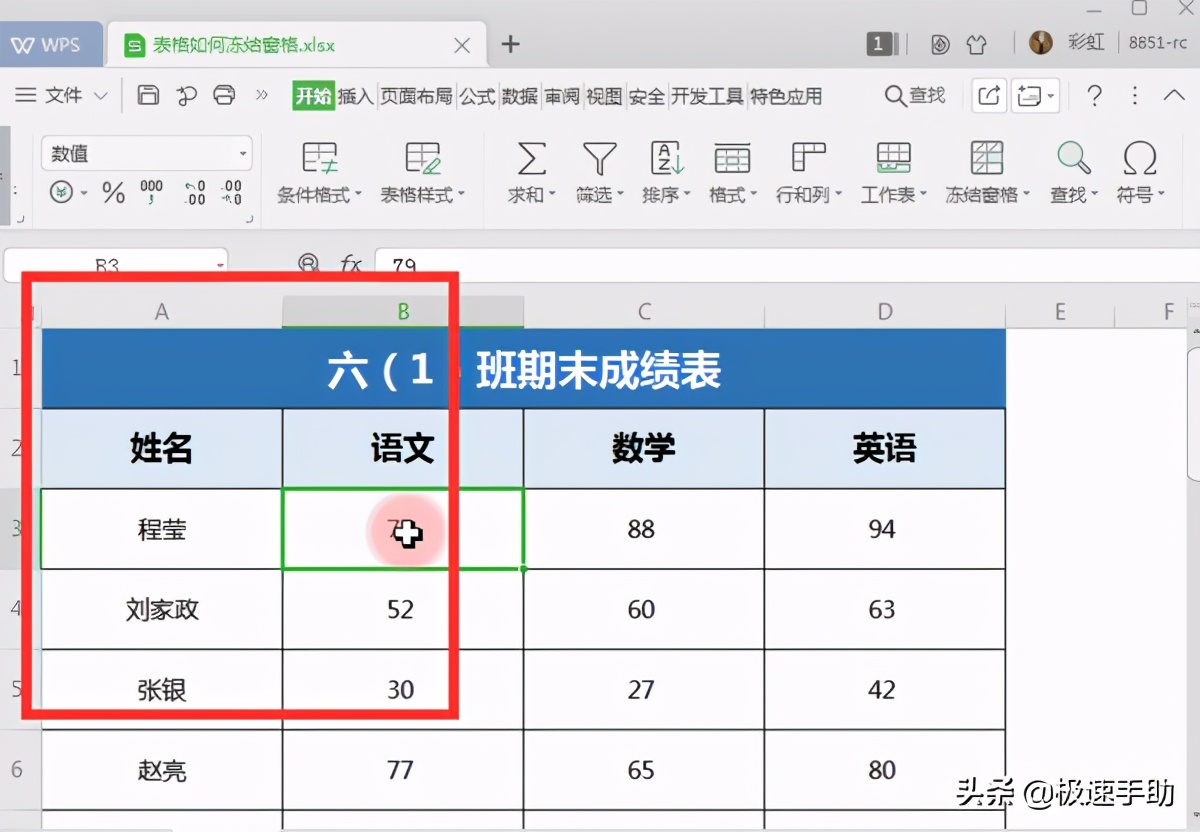This screenshot has width=1200, height=832.
Task: Open the 行和列 rows and columns tool
Action: [809, 173]
